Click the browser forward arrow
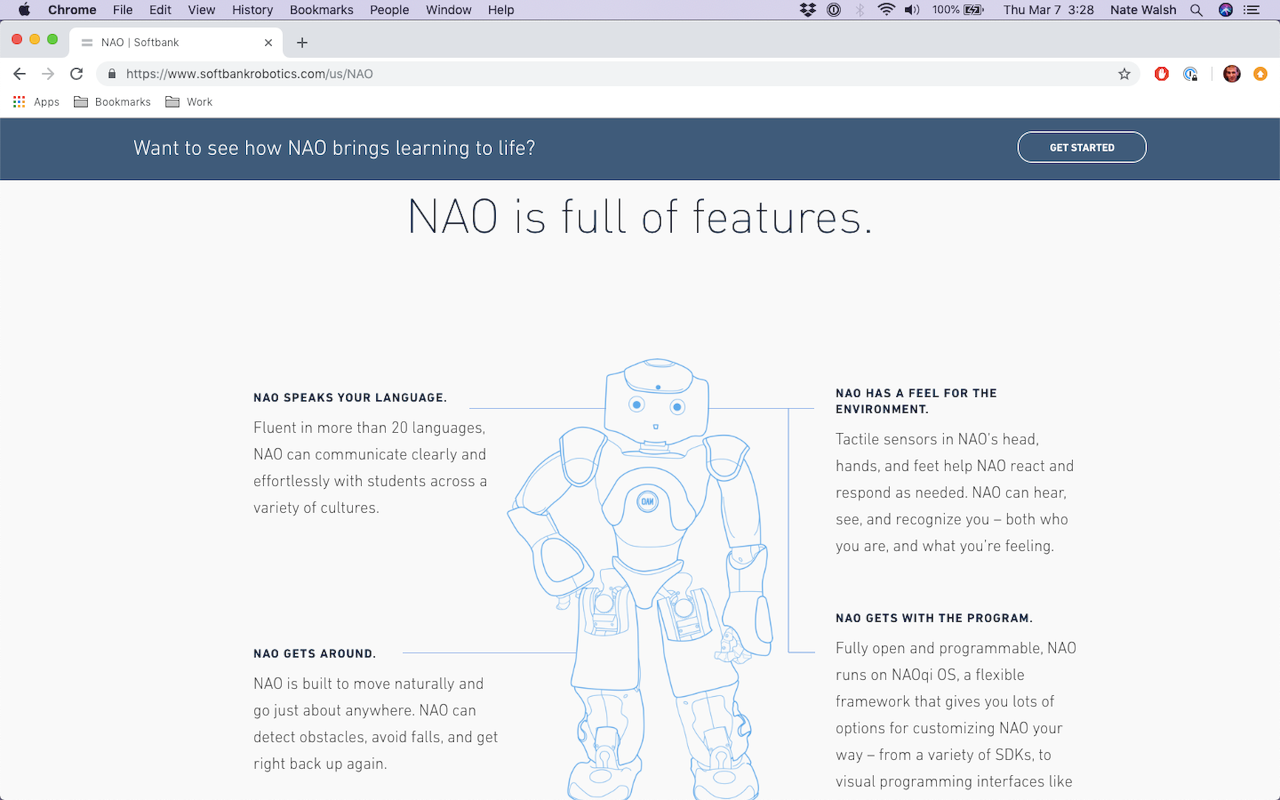 point(47,74)
